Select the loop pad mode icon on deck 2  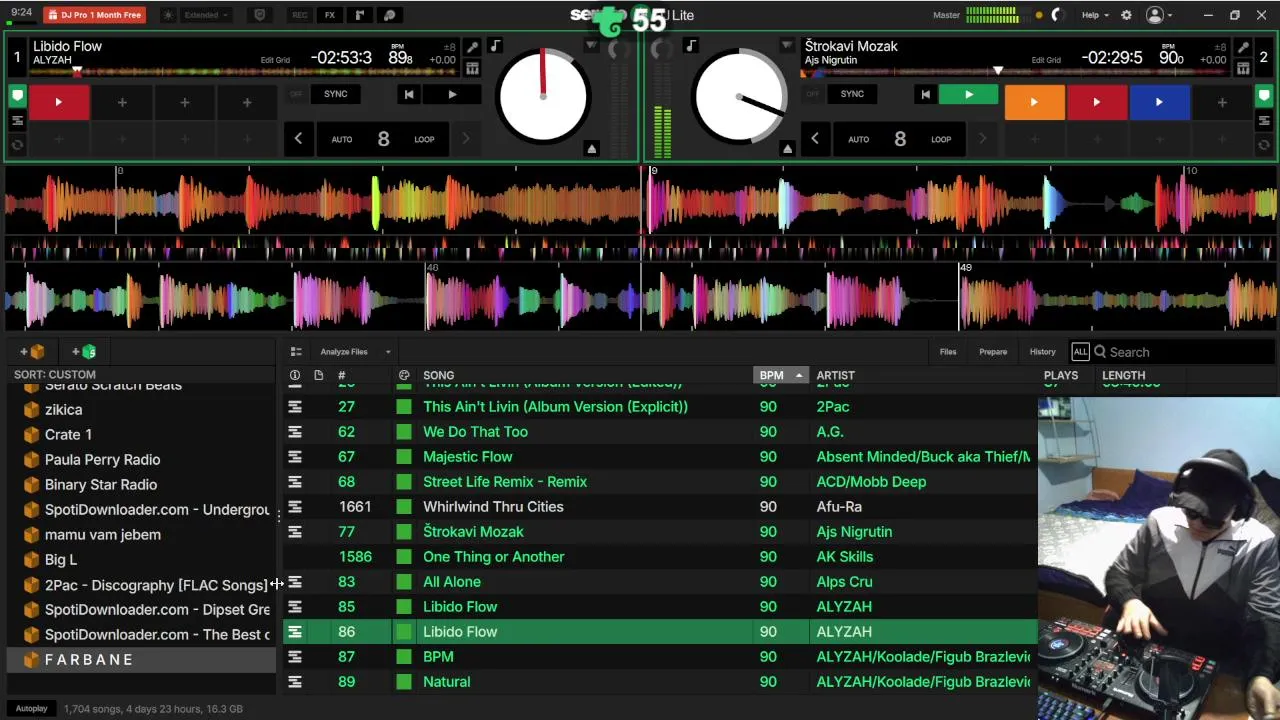[x=1264, y=145]
